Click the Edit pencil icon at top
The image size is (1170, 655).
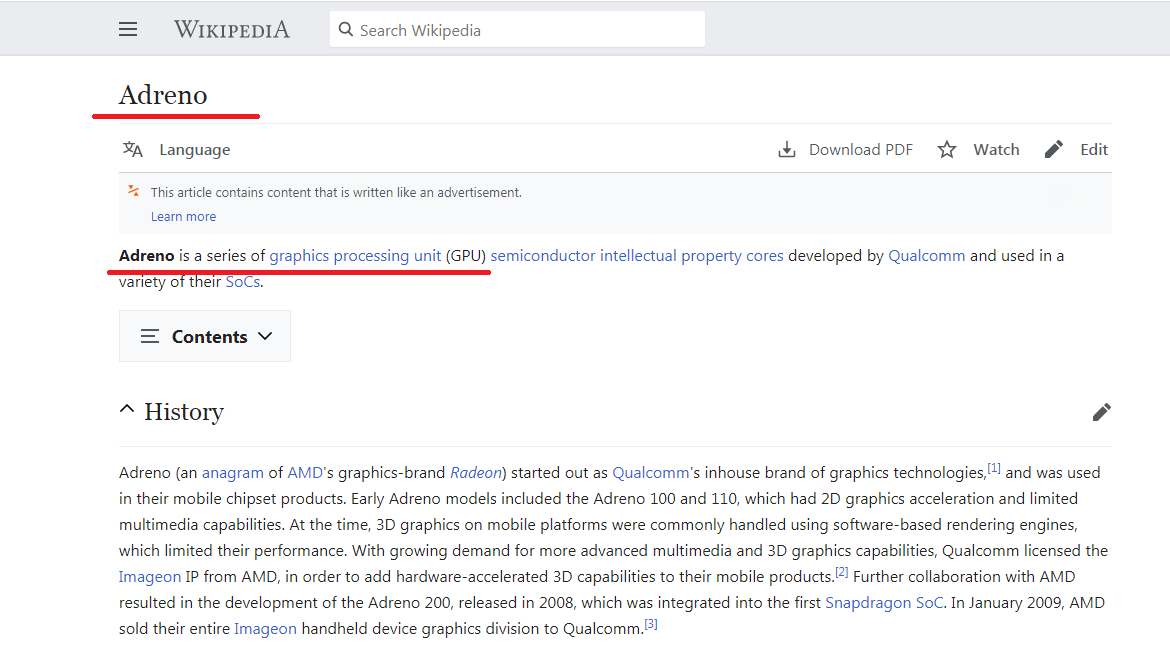pos(1054,150)
